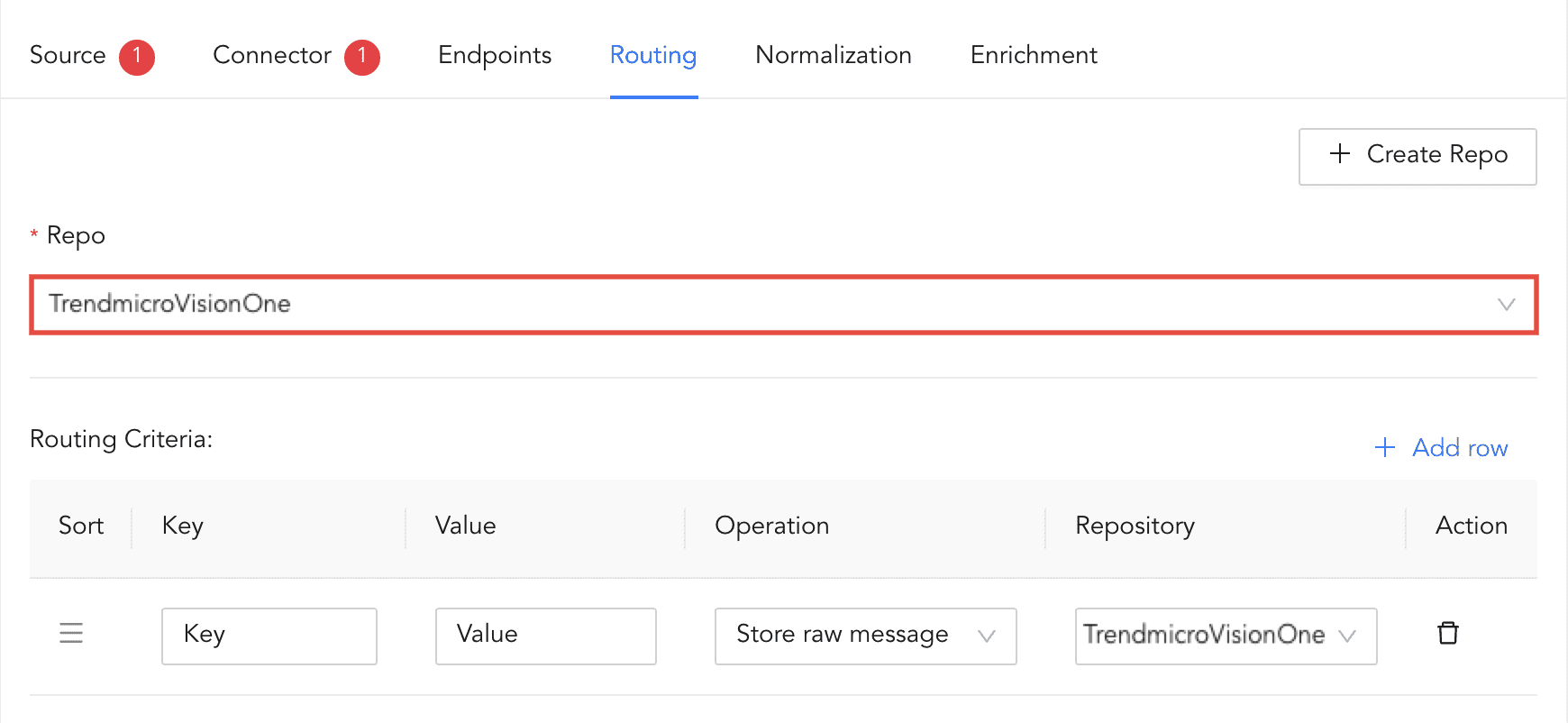Screen dimensions: 1568x723
Task: Grab the drag handle in Sort column
Action: 71,634
